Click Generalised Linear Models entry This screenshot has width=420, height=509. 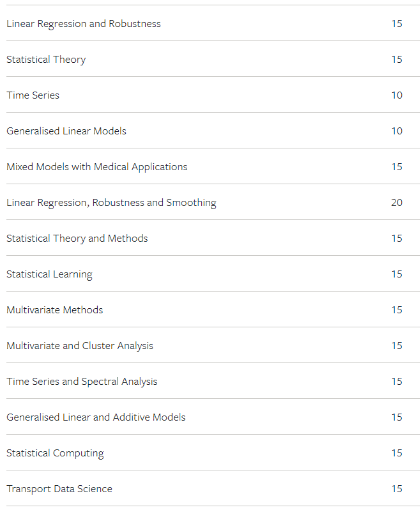(x=66, y=131)
